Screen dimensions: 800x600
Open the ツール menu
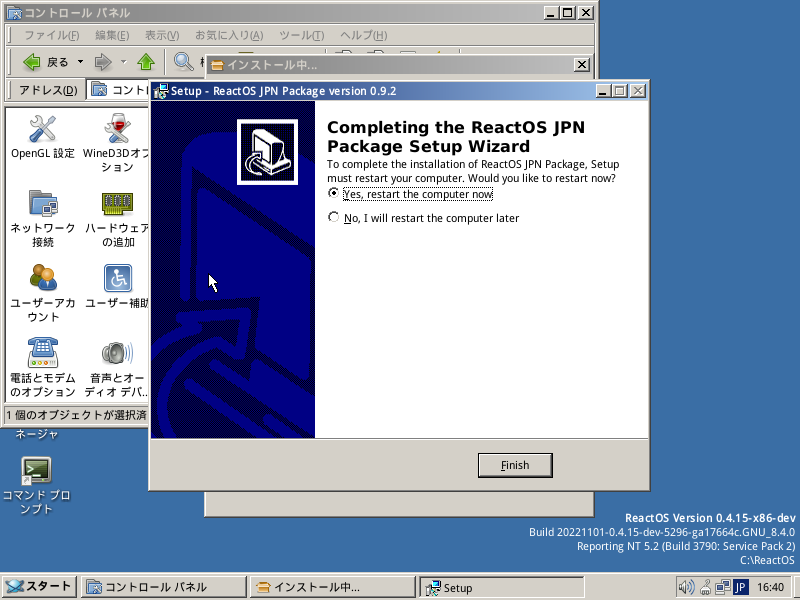click(299, 35)
